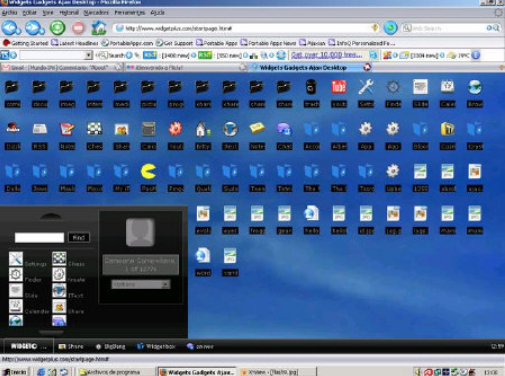The height and width of the screenshot is (376, 505).
Task: Click the Find button in start panel
Action: (x=79, y=237)
